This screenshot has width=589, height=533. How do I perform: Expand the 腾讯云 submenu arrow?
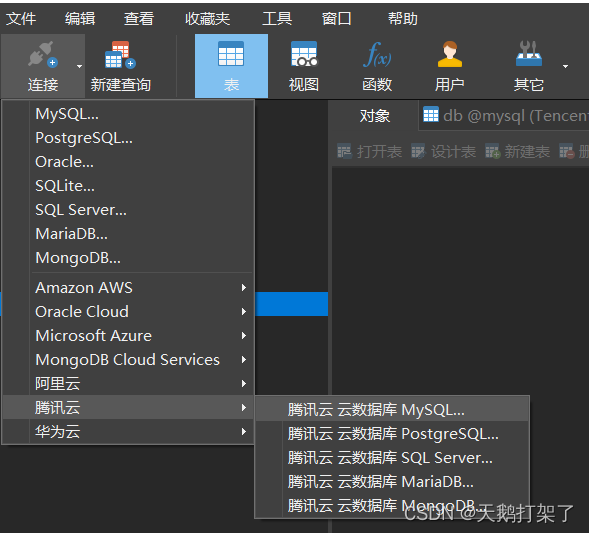[x=244, y=408]
